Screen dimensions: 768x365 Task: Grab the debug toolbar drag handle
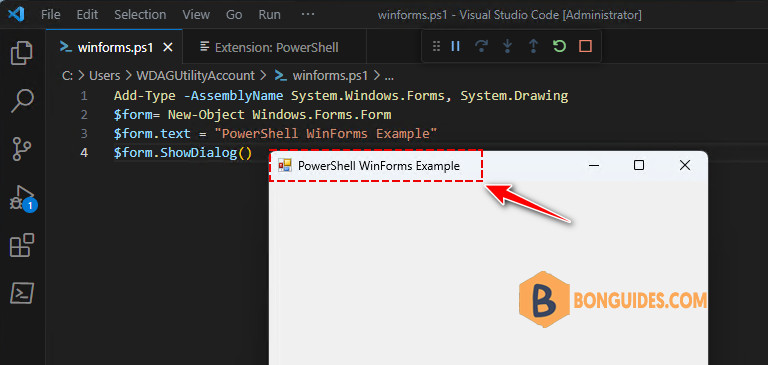436,47
